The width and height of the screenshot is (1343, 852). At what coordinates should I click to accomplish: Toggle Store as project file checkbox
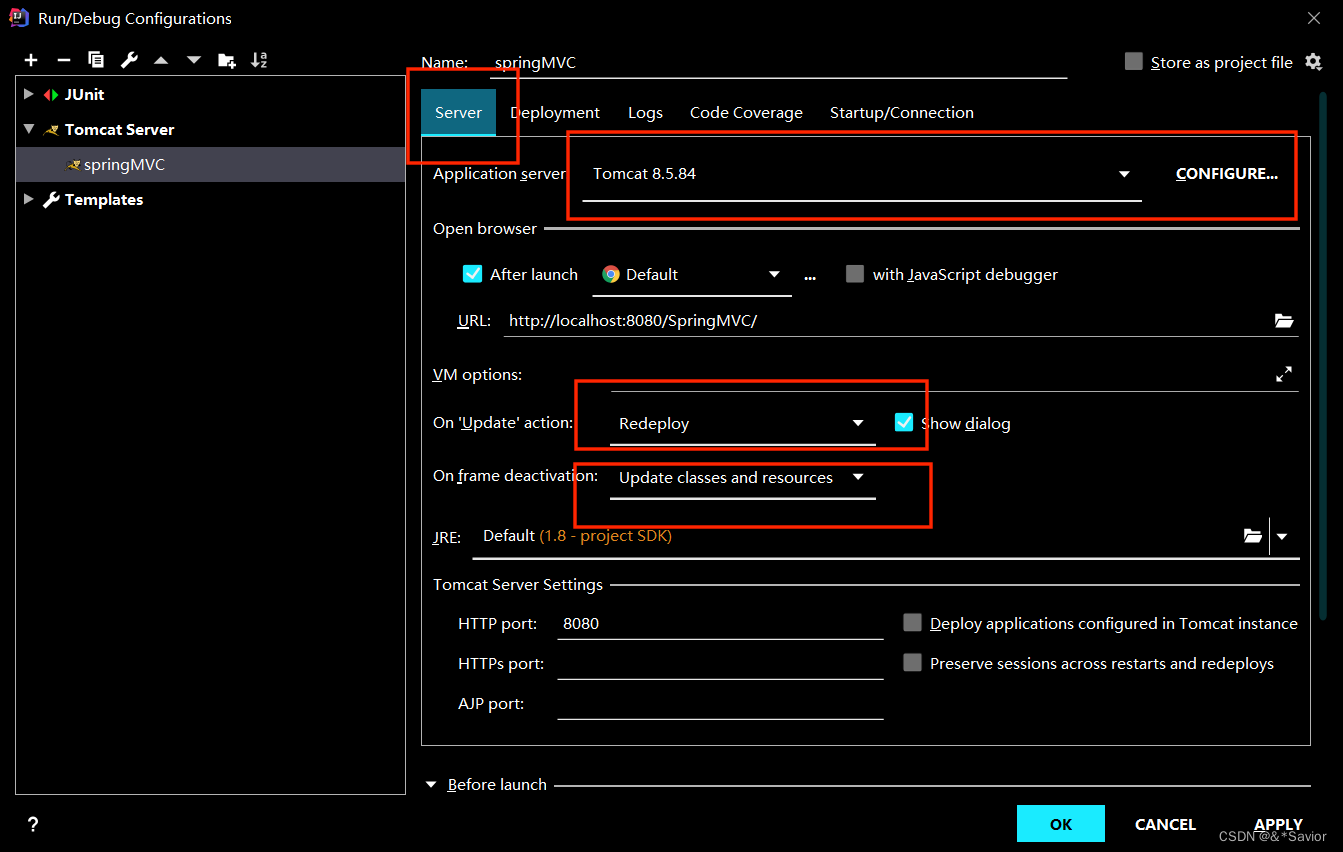pos(1133,62)
